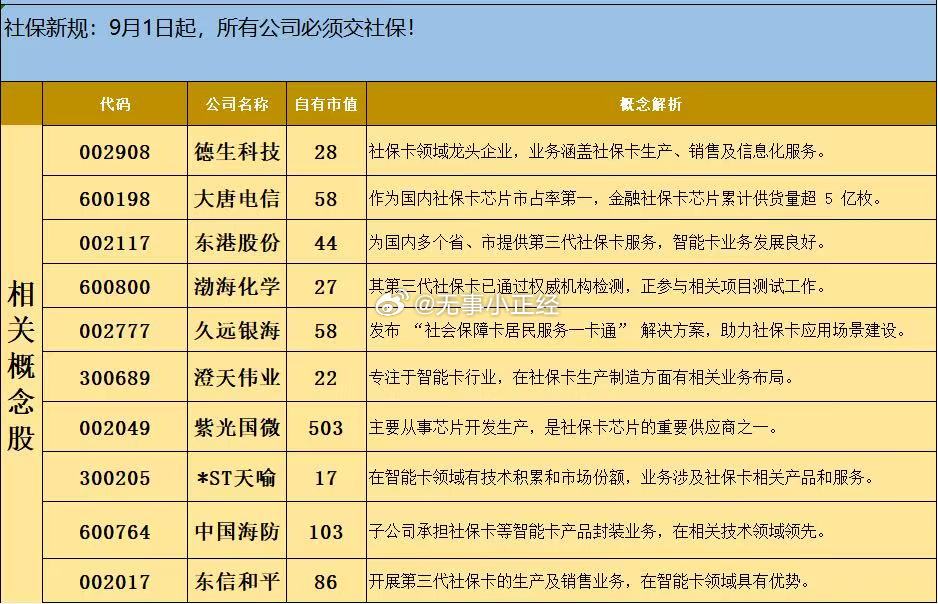This screenshot has width=938, height=604.
Task: Click stock code 002117
Action: click(x=115, y=243)
